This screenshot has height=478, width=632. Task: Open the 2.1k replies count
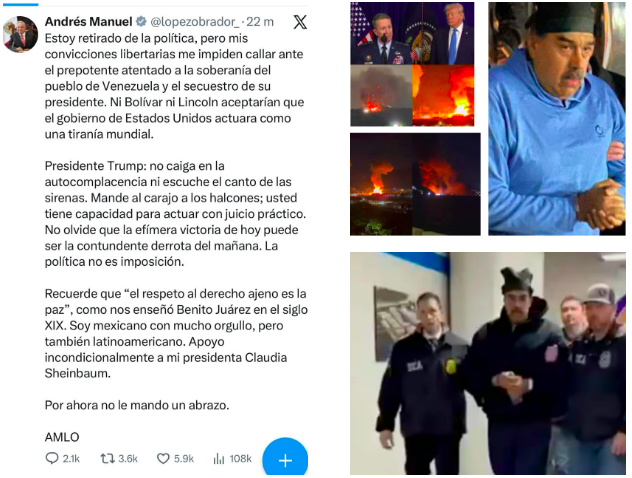point(71,459)
